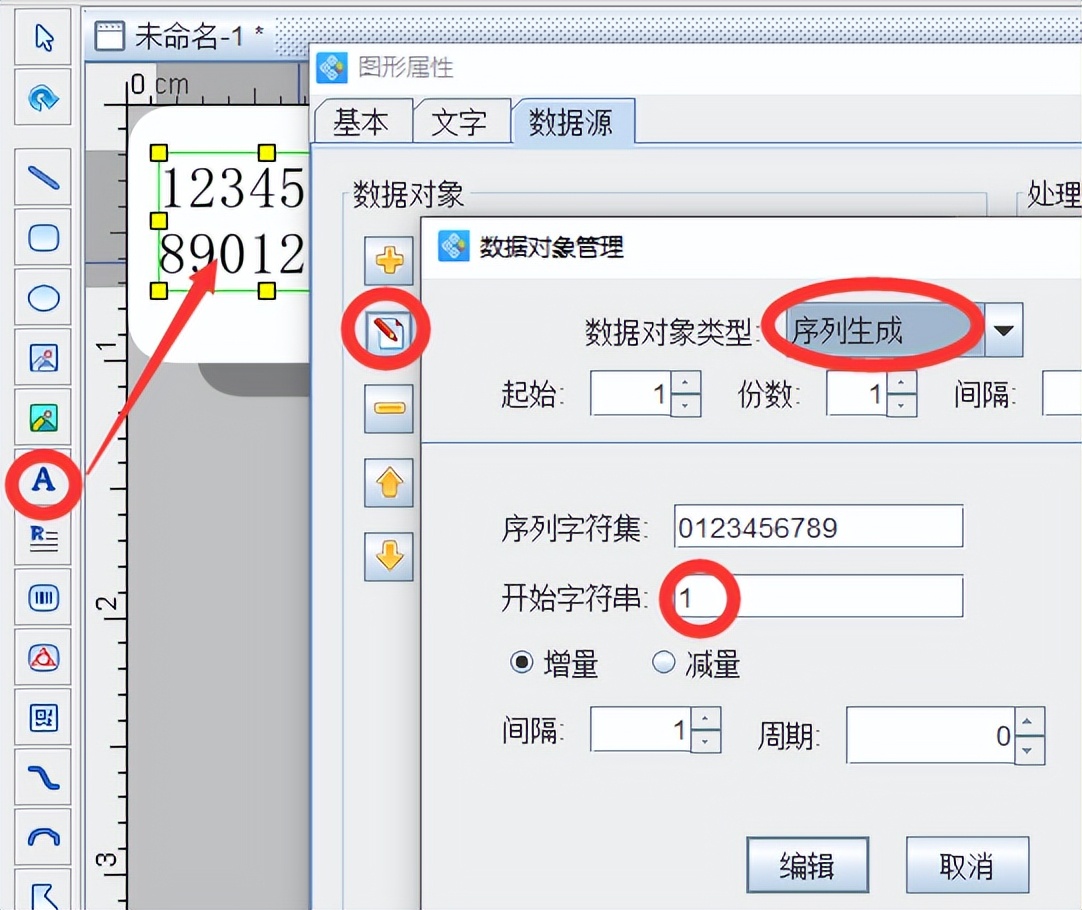Switch to the 文字 tab
The width and height of the screenshot is (1082, 910).
[x=463, y=121]
